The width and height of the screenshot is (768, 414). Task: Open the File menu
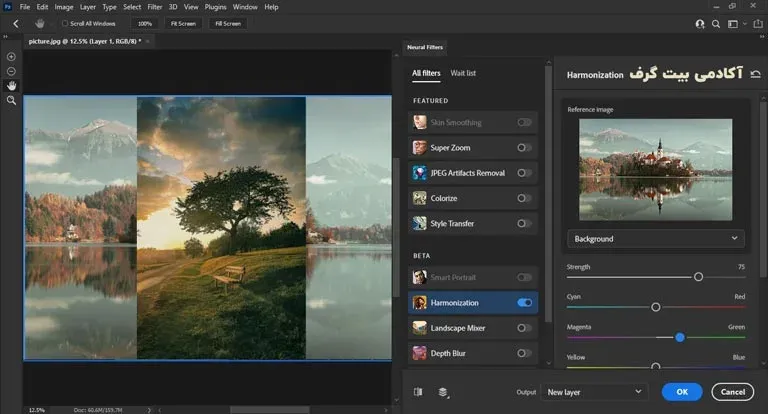[x=24, y=7]
